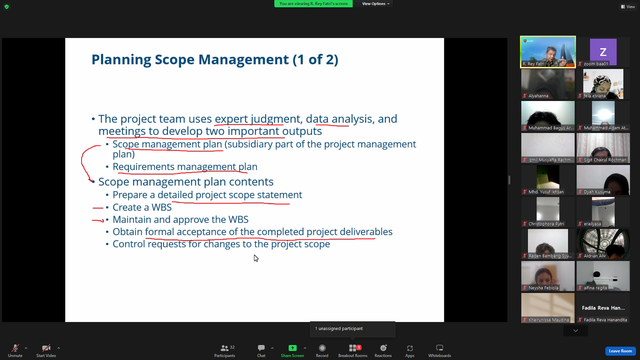
Task: Select Sigit Chairul Rochman's video tile
Action: tap(603, 148)
